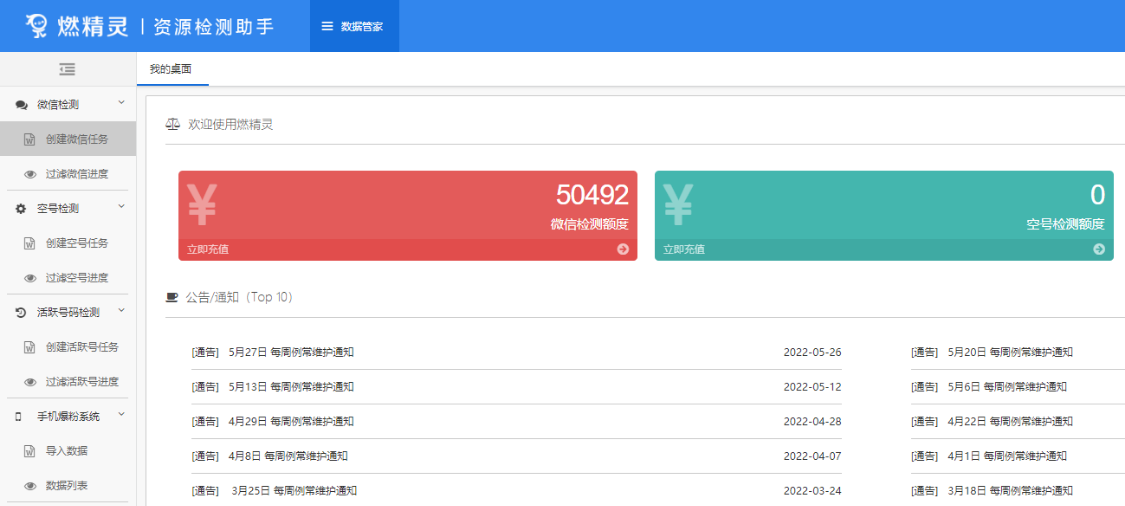
Task: Click the document icon beside 导入数据
Action: (30, 451)
